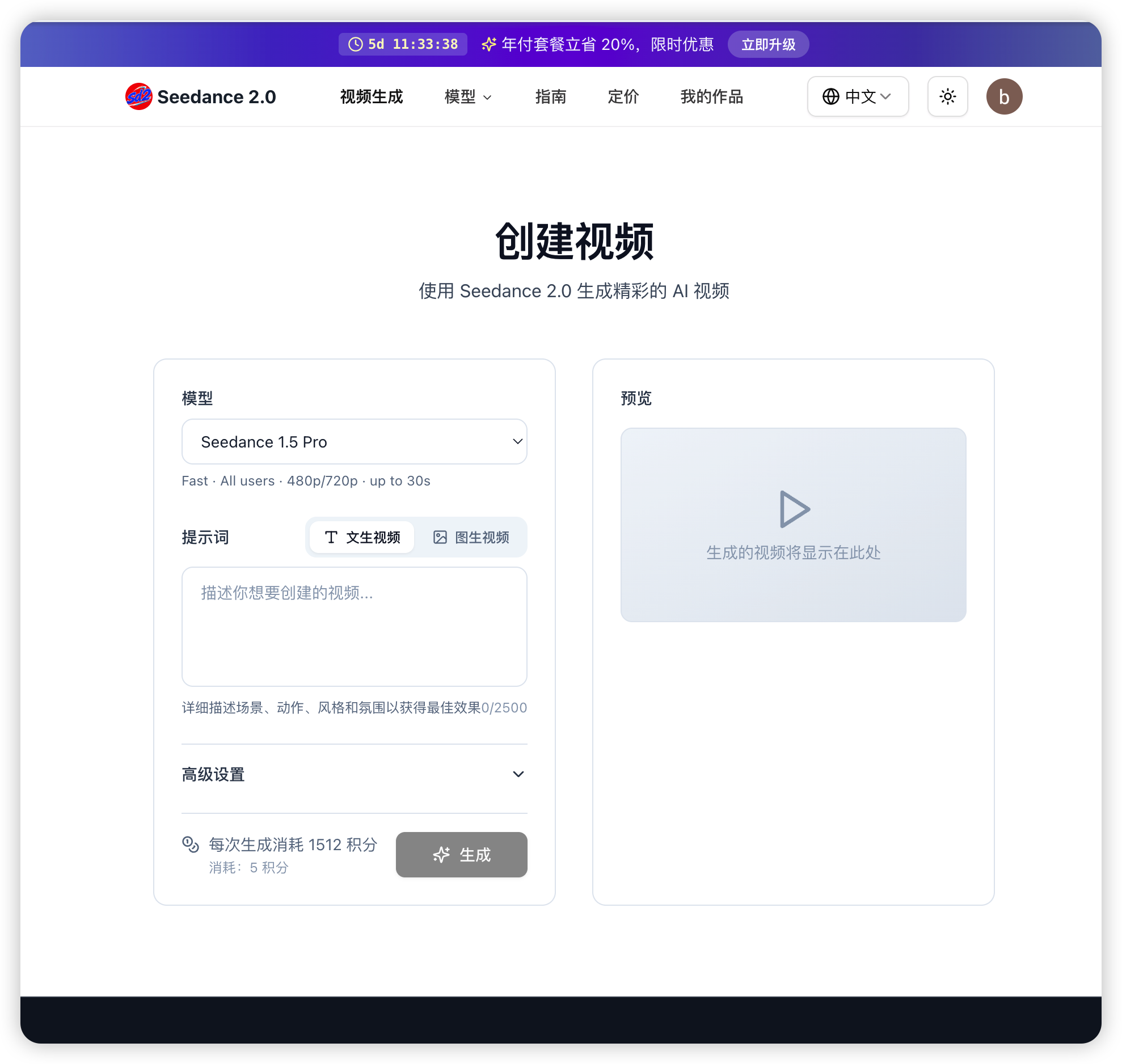1122x1064 pixels.
Task: Click the '预览' panel label
Action: (x=636, y=398)
